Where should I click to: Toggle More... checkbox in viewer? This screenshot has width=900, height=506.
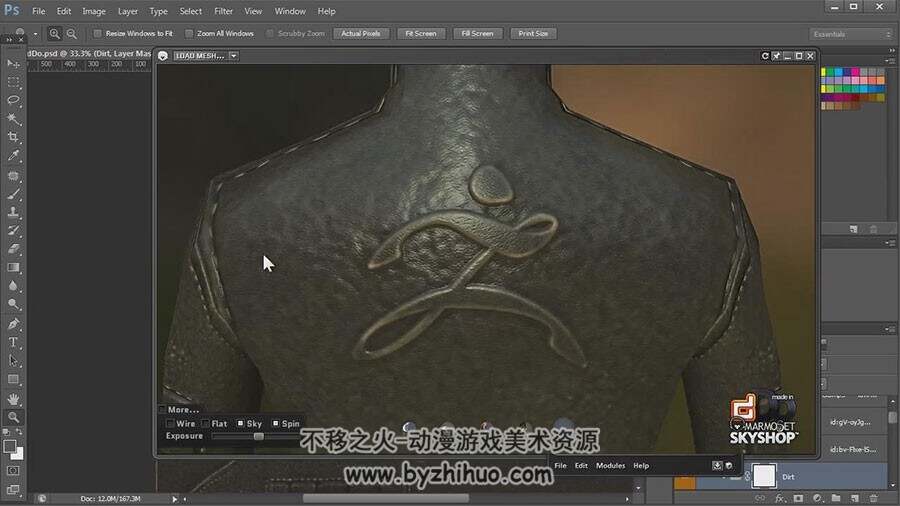point(162,410)
